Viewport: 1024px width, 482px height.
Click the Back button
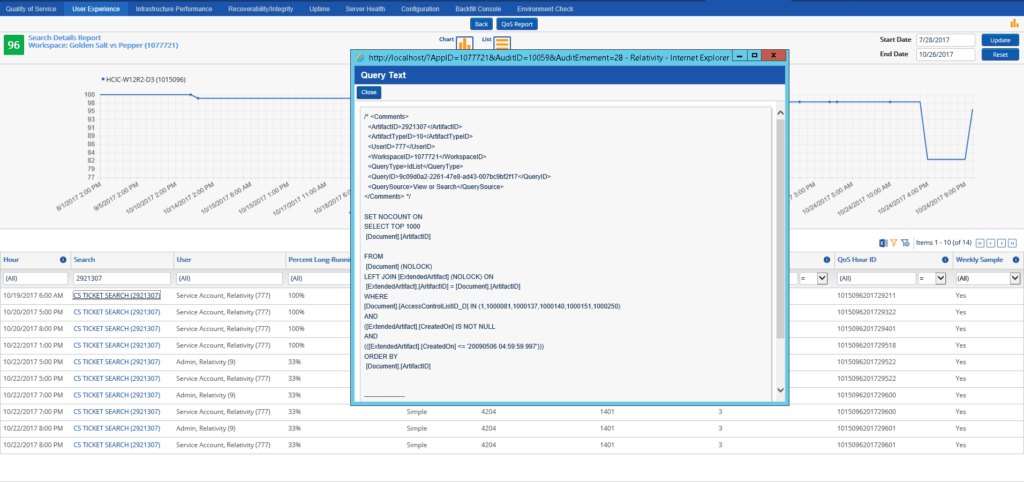[x=481, y=24]
